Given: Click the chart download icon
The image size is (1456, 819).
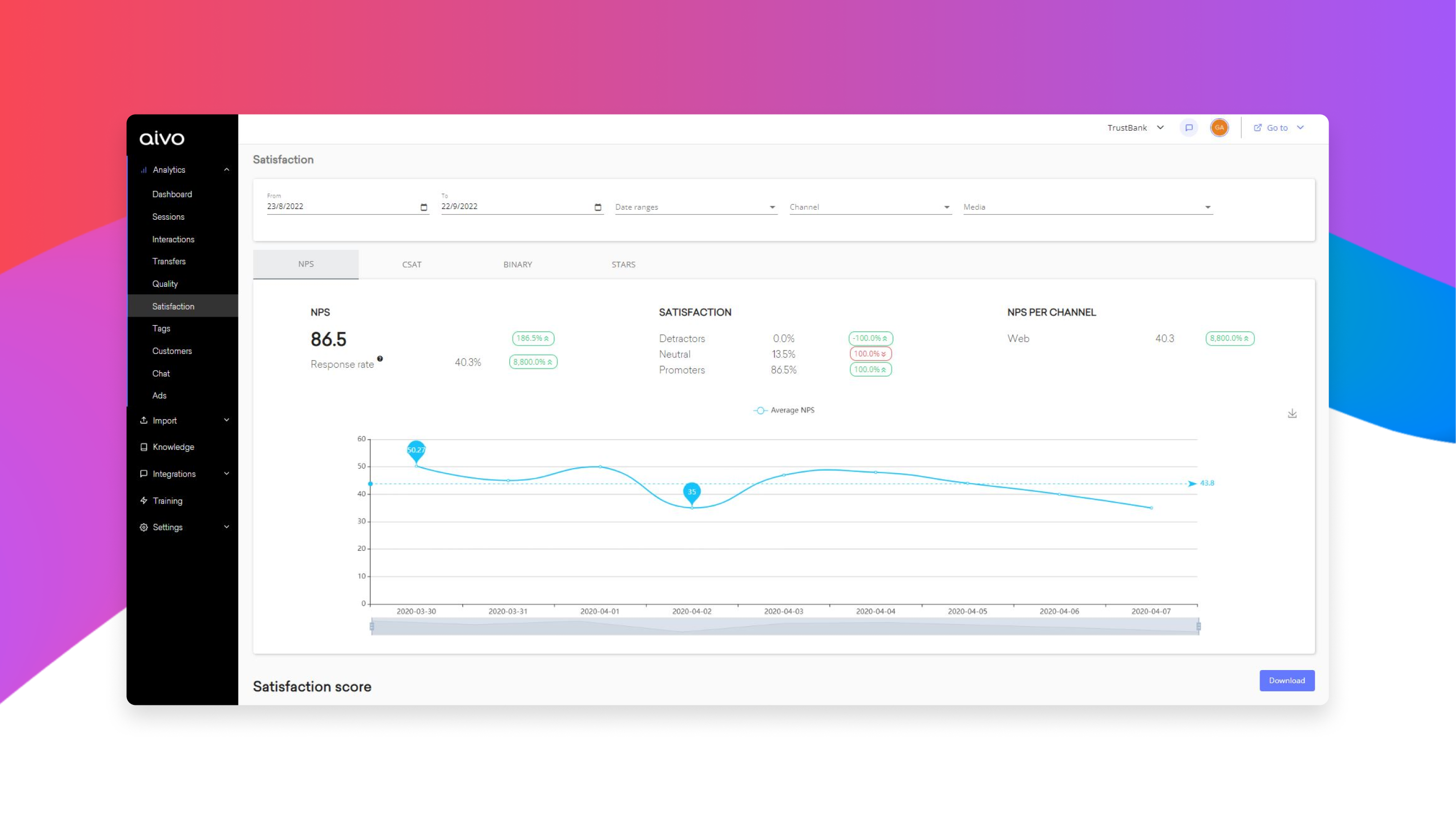Looking at the screenshot, I should 1293,414.
